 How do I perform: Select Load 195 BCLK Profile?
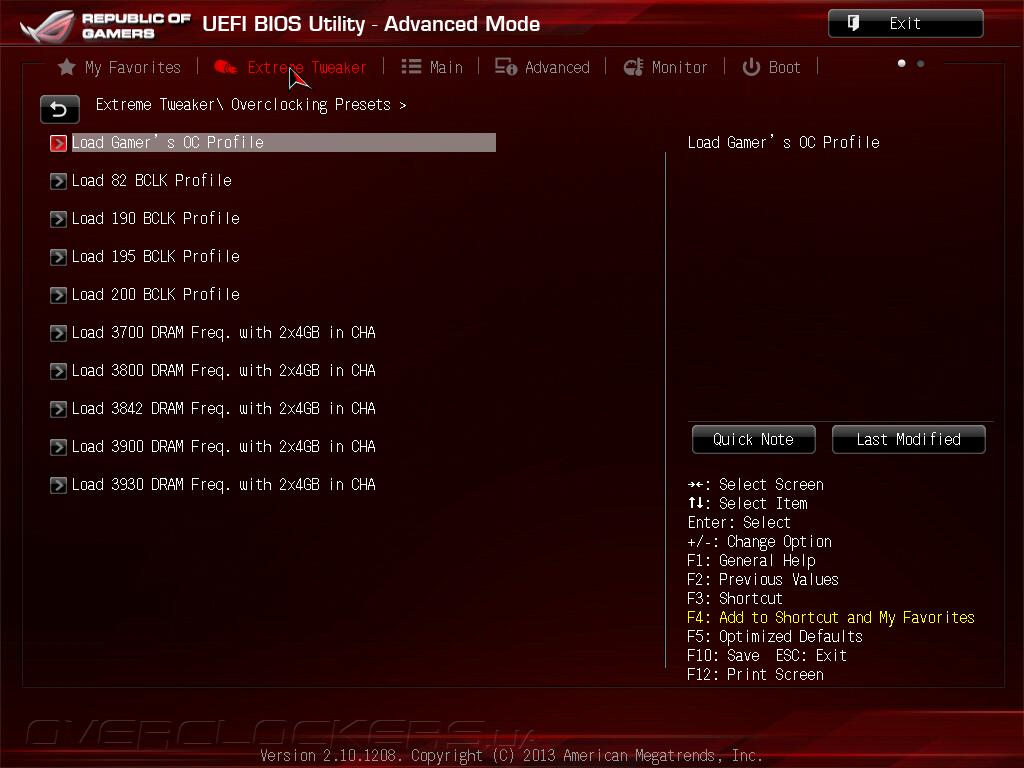(x=155, y=256)
